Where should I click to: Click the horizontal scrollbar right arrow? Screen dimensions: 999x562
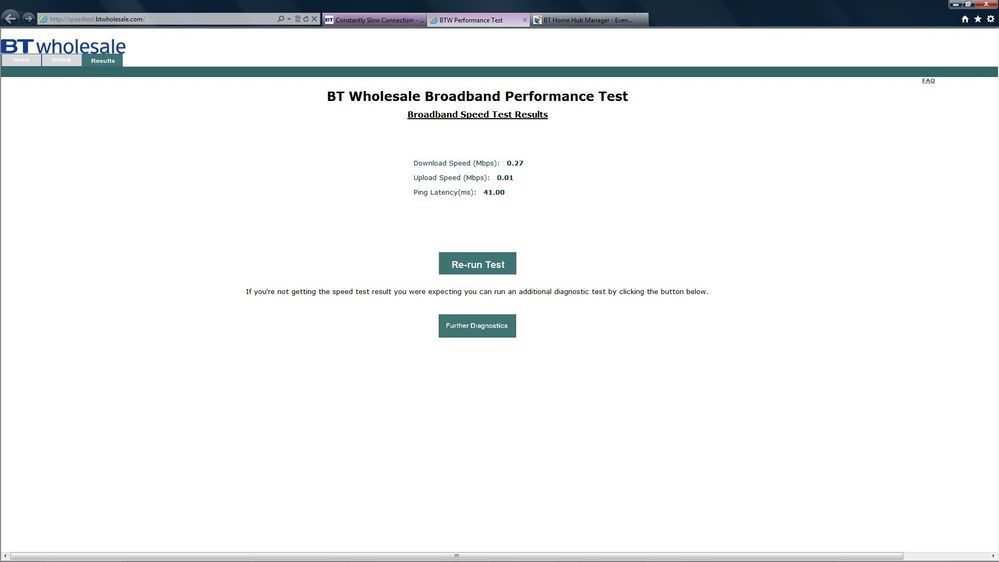tap(994, 556)
